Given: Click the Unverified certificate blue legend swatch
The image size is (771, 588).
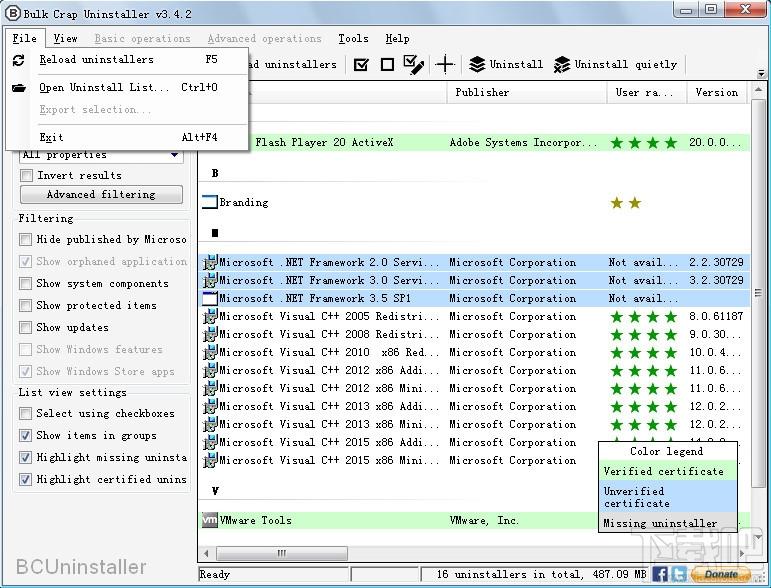Looking at the screenshot, I should tap(668, 497).
